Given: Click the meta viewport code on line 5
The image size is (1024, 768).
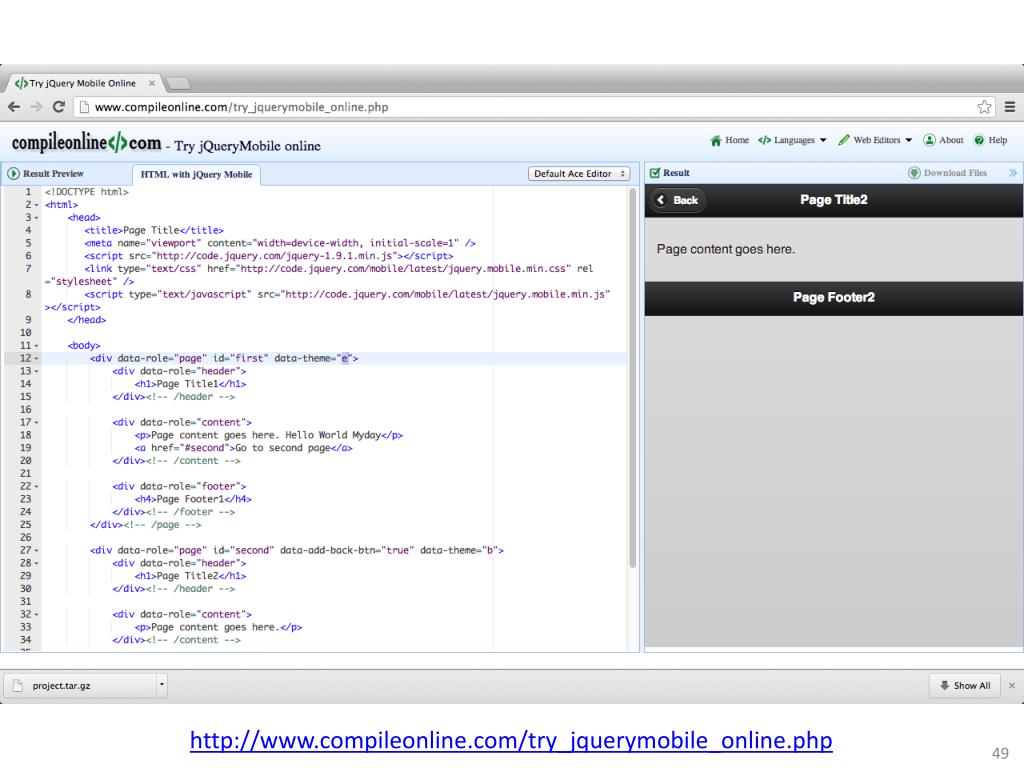Looking at the screenshot, I should click(280, 243).
